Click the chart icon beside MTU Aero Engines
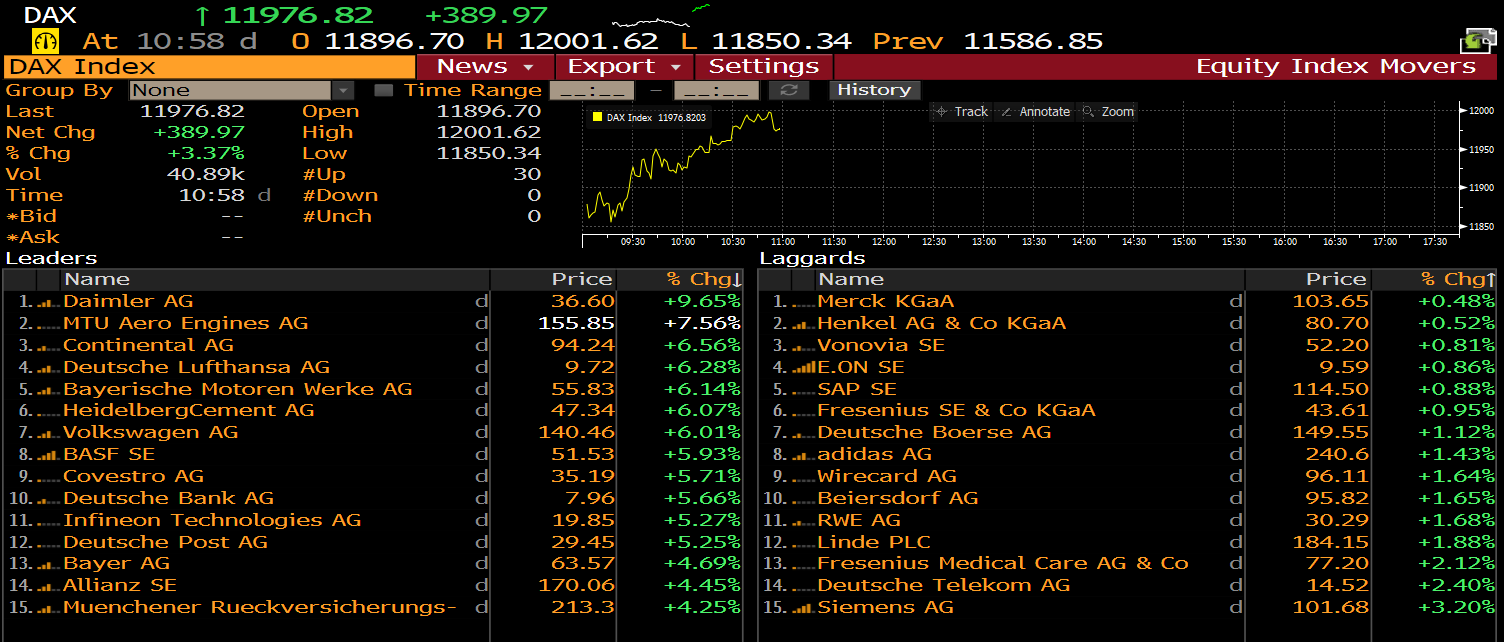The height and width of the screenshot is (642, 1504). (x=50, y=324)
